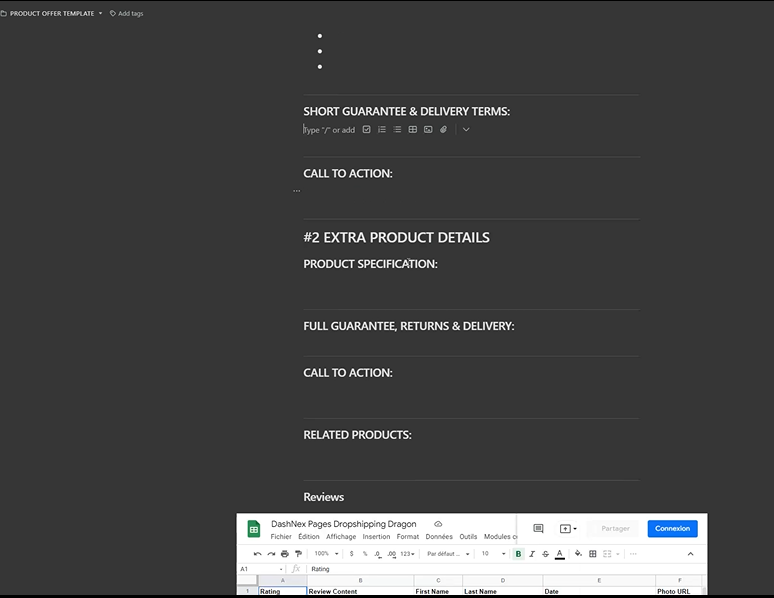Viewport: 774px width, 598px height.
Task: Click the cloud save status icon
Action: pos(438,524)
